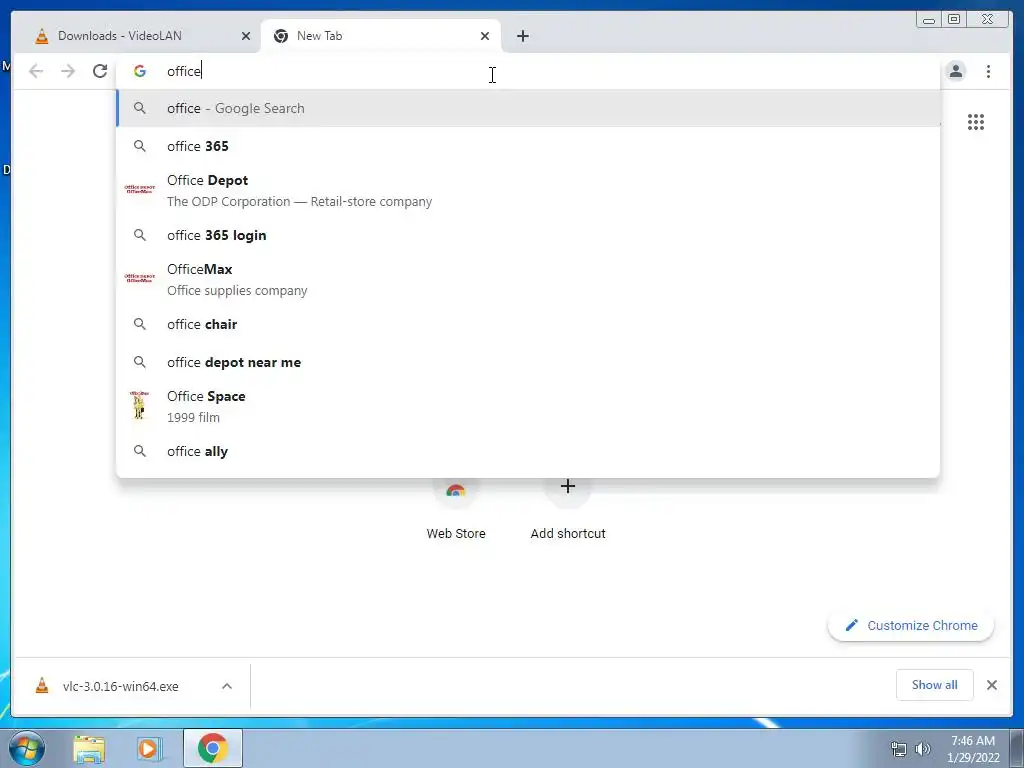Click the Office Space film poster thumbnail
The width and height of the screenshot is (1024, 768).
[x=139, y=405]
